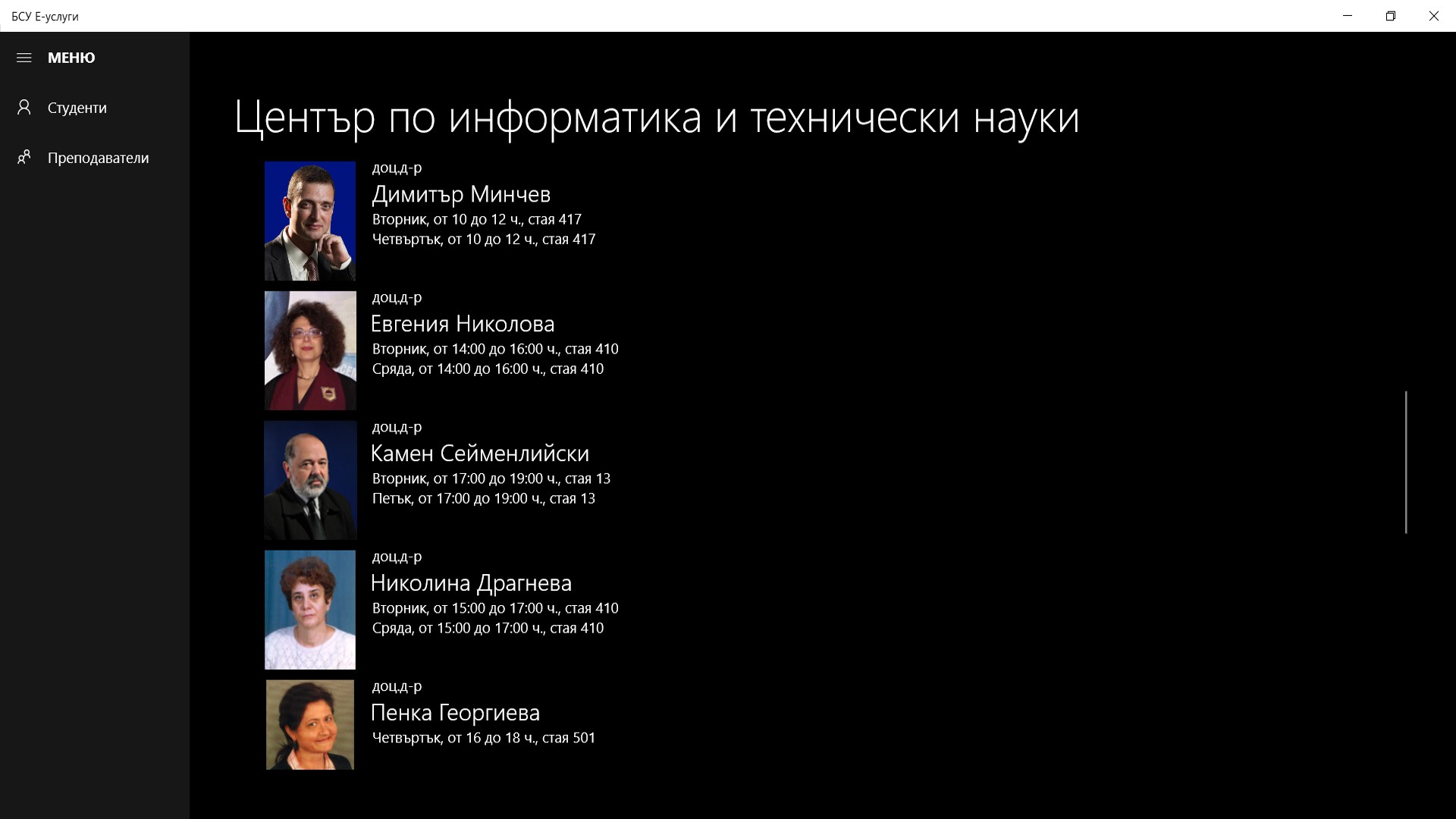Select Николина Драгнева's photo

309,610
